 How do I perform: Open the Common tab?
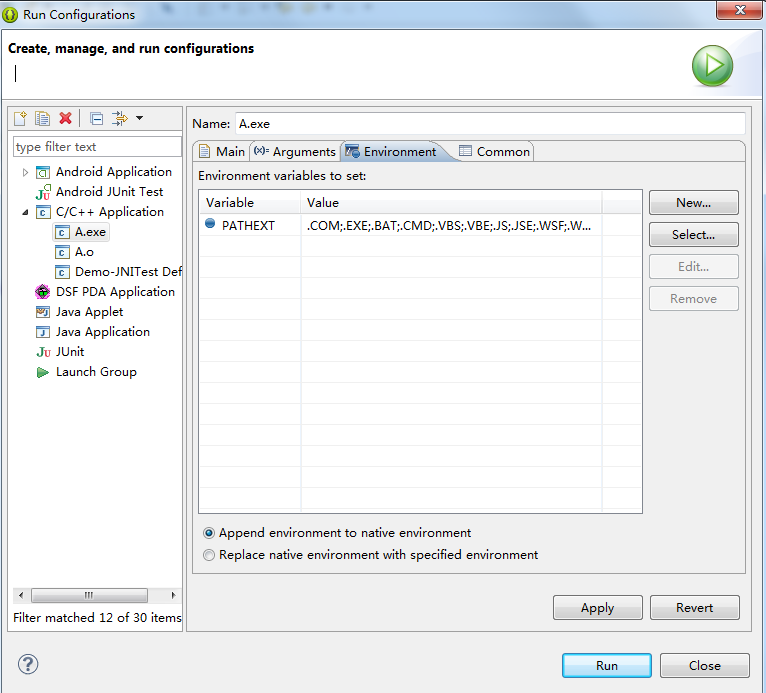click(494, 152)
